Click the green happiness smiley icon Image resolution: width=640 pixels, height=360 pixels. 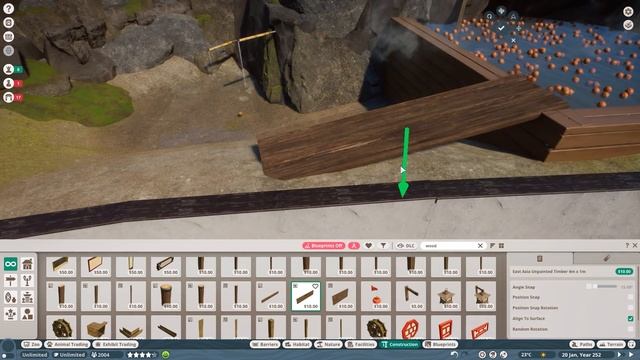point(166,355)
